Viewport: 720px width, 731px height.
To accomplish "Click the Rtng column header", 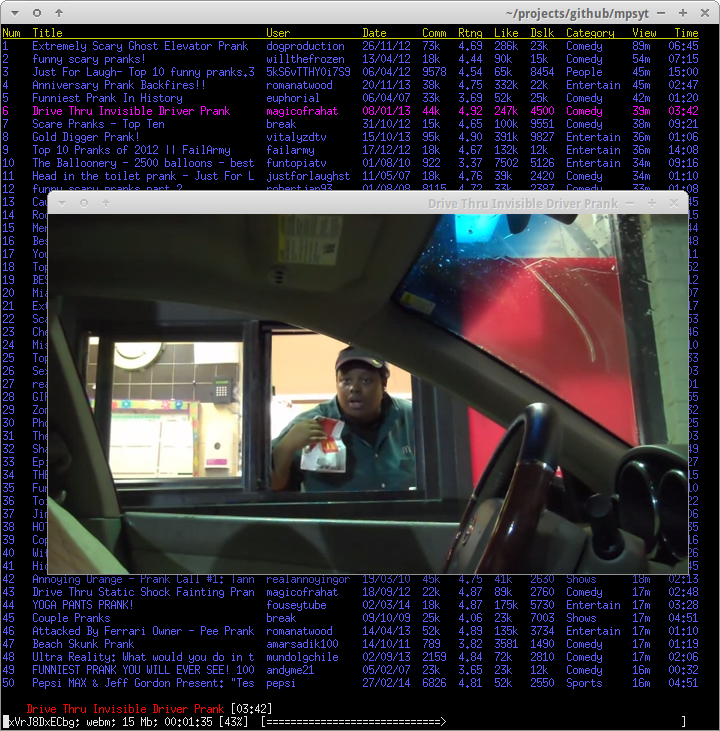I will point(470,33).
